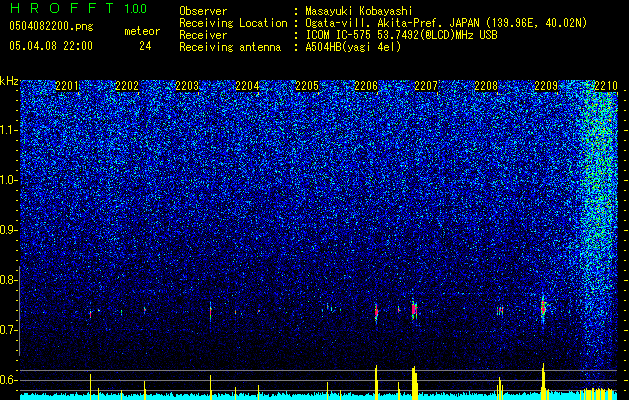
Task: Click the 2209 time marker
Action: click(x=546, y=86)
